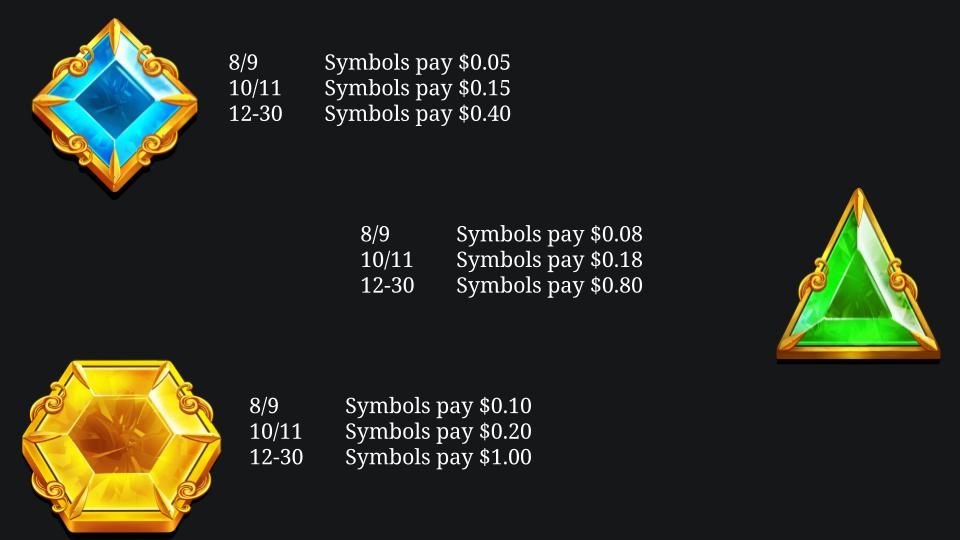960x540 pixels.
Task: Click the 10/11 count beside yellow gem
Action: 276,432
